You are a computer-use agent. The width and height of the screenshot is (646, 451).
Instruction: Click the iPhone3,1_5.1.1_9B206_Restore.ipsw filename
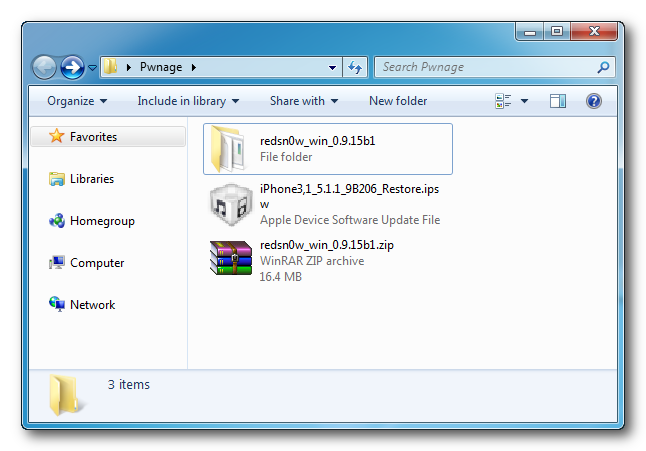[x=349, y=196]
